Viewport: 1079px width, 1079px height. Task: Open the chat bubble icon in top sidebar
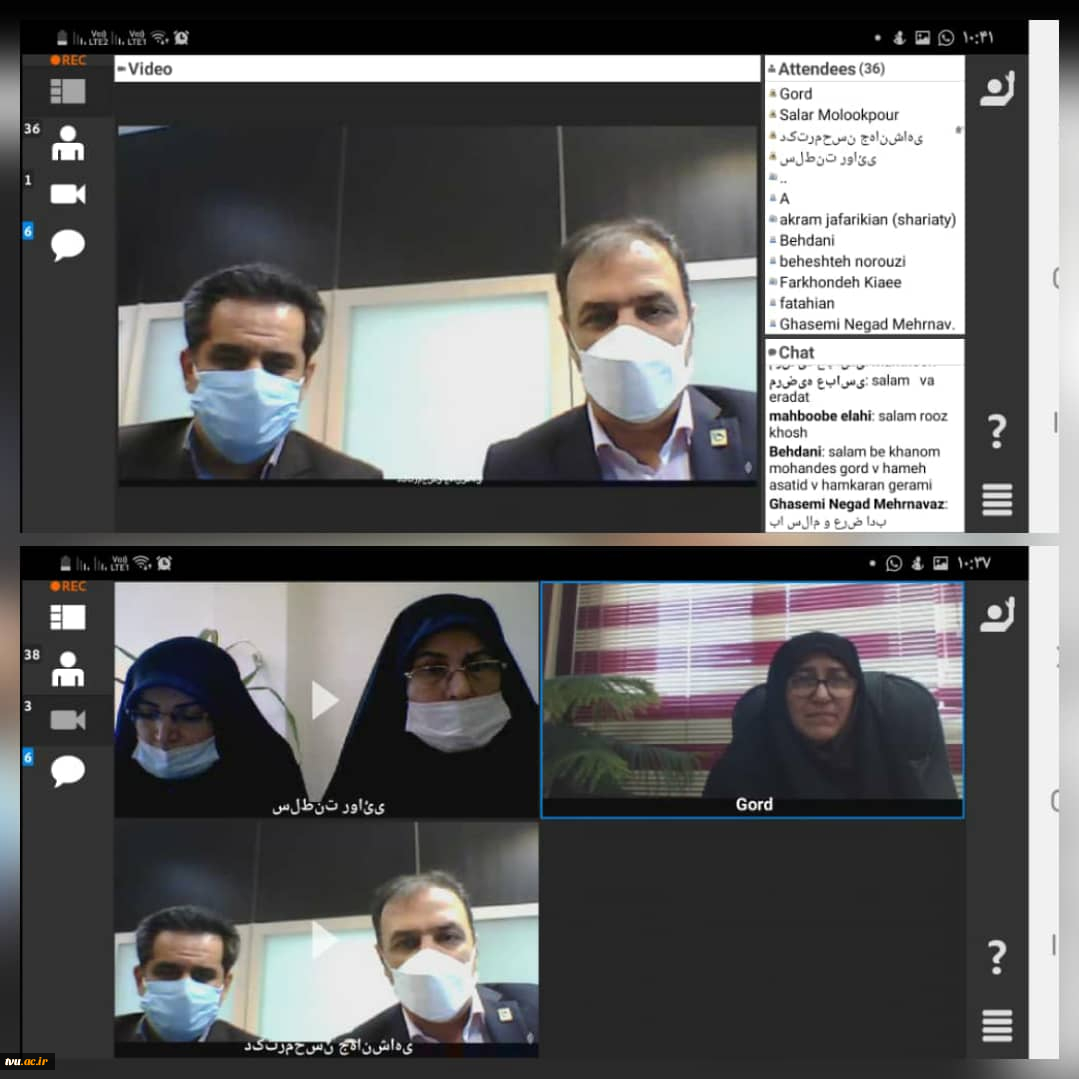click(x=67, y=245)
